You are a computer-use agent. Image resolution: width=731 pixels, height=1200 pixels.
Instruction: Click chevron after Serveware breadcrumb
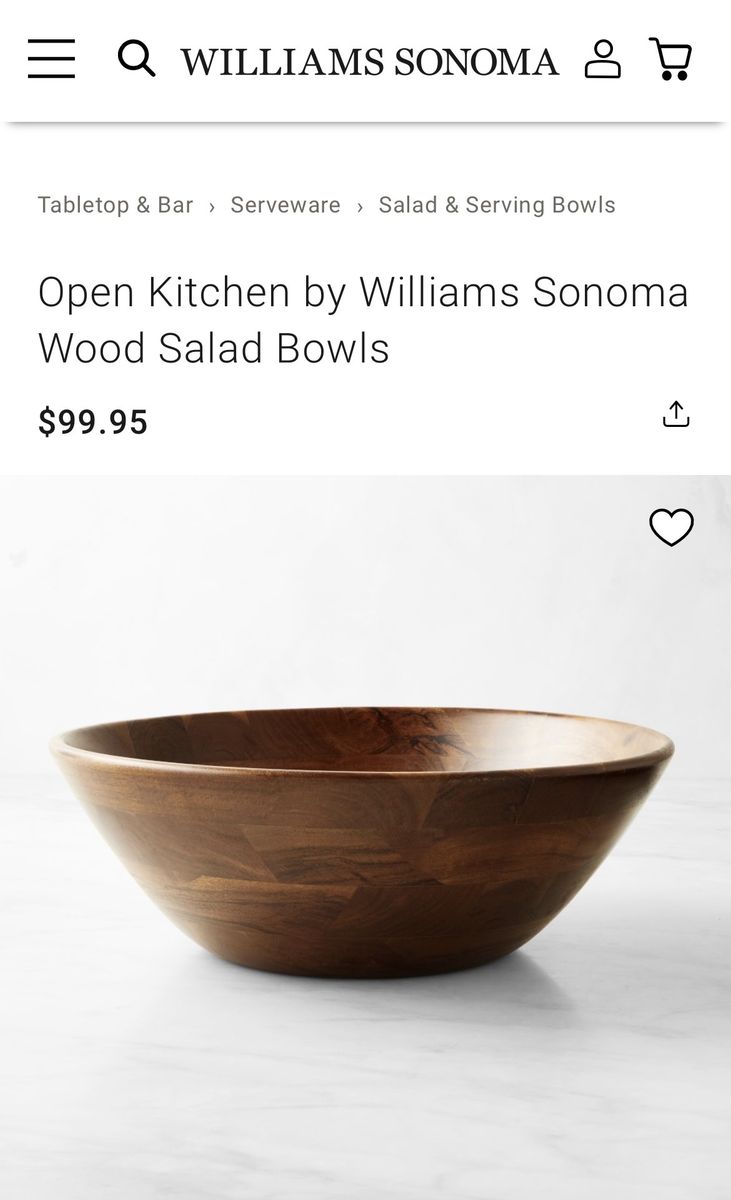360,206
